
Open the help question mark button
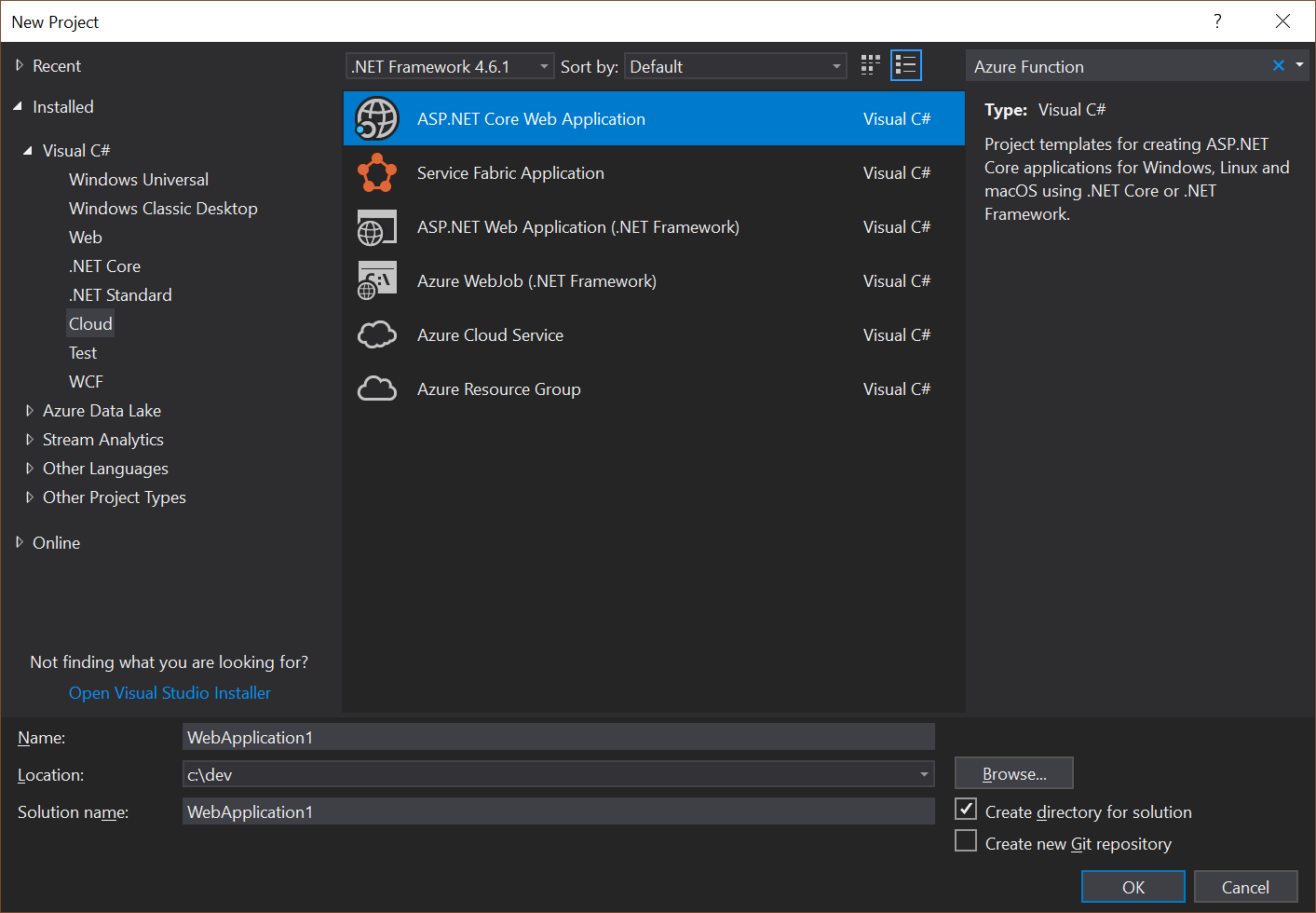(1217, 21)
